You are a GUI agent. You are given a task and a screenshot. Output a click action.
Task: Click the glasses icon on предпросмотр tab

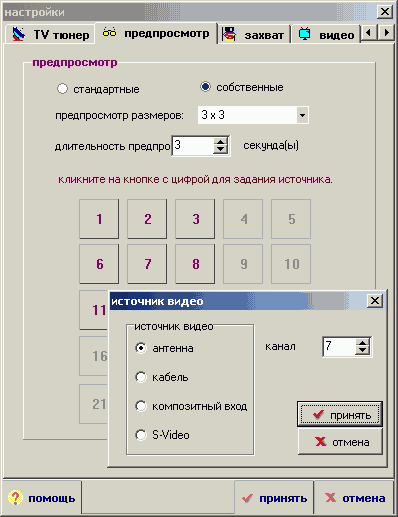109,33
